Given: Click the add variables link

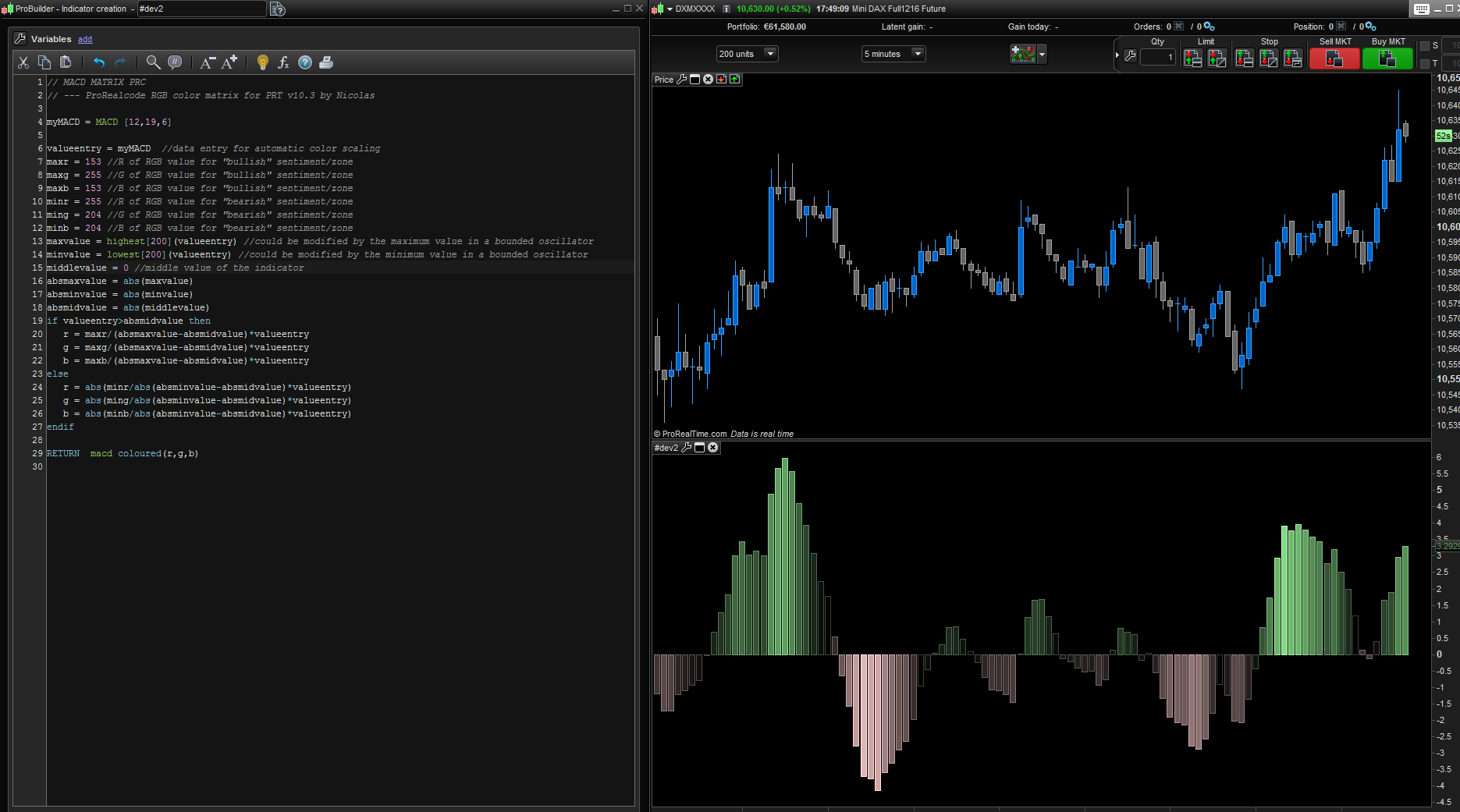Looking at the screenshot, I should 85,39.
